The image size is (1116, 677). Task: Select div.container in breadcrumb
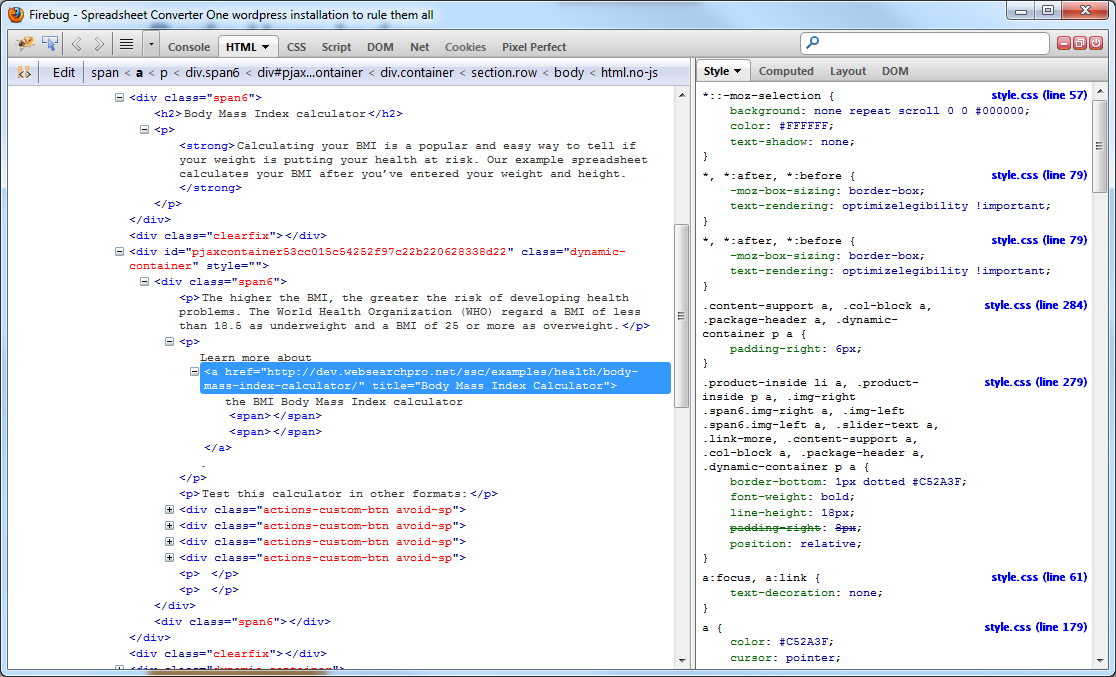click(x=417, y=73)
